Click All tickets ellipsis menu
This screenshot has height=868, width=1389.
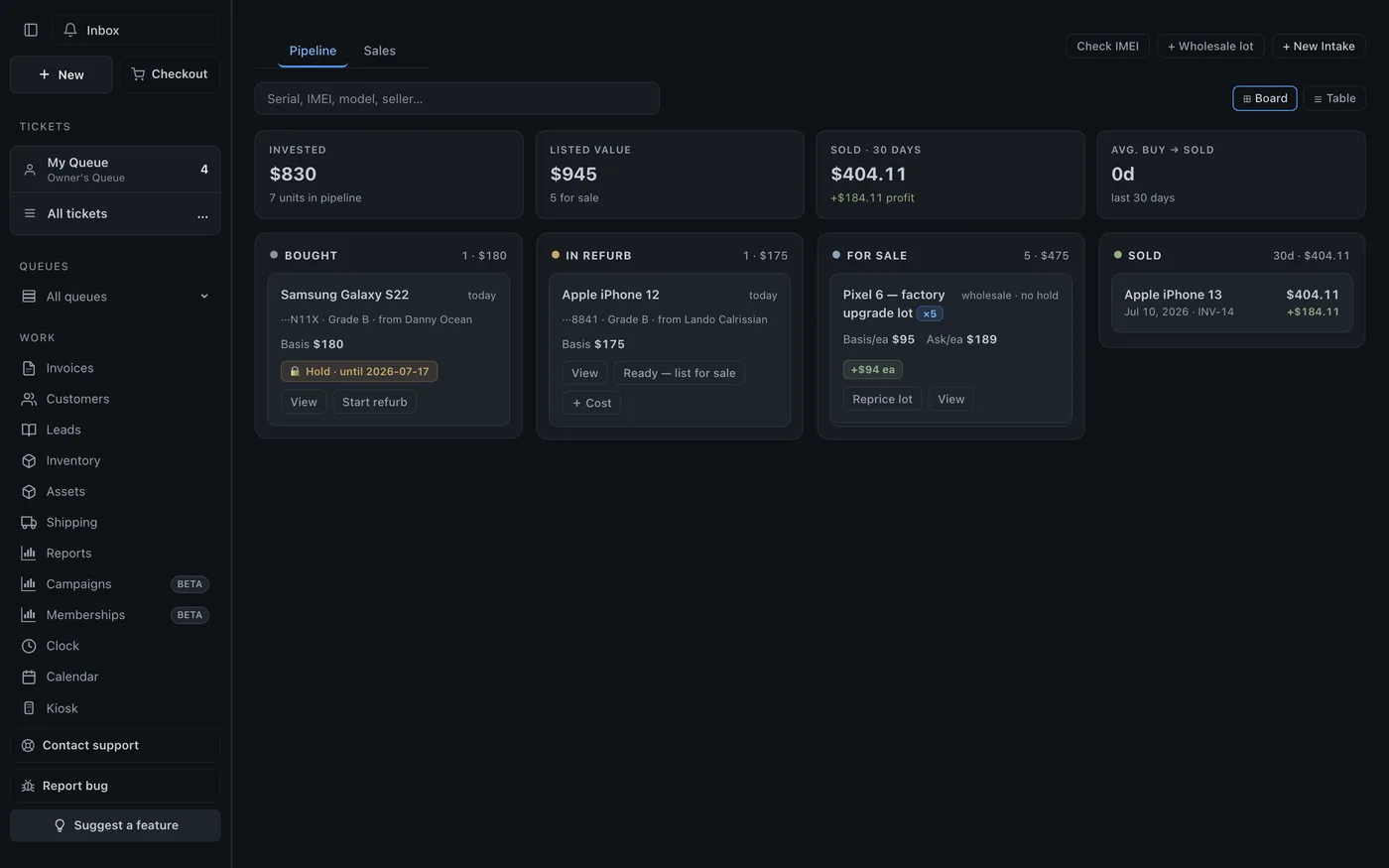(202, 214)
